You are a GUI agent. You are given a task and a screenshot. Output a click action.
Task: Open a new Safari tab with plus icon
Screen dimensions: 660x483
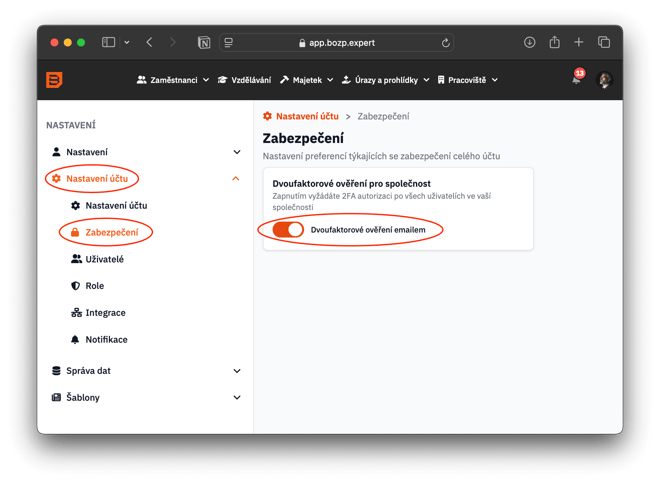[579, 43]
